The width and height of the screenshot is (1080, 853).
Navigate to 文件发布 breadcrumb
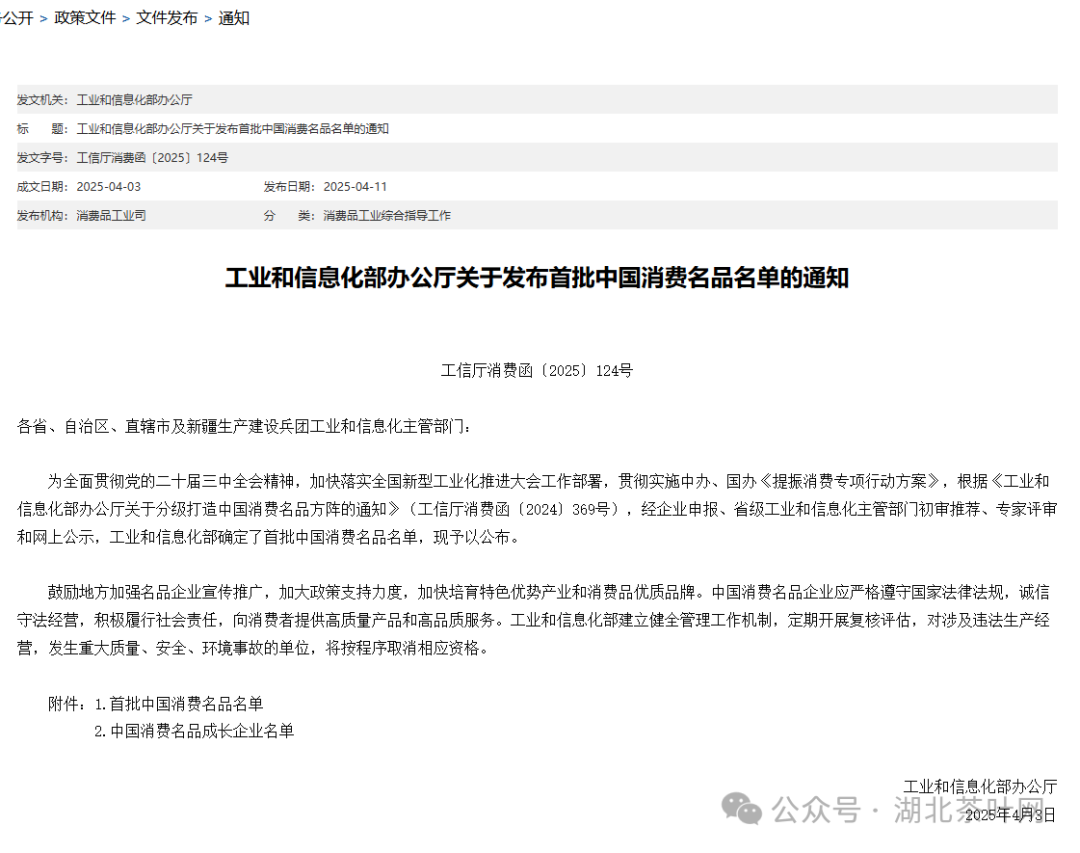(165, 18)
